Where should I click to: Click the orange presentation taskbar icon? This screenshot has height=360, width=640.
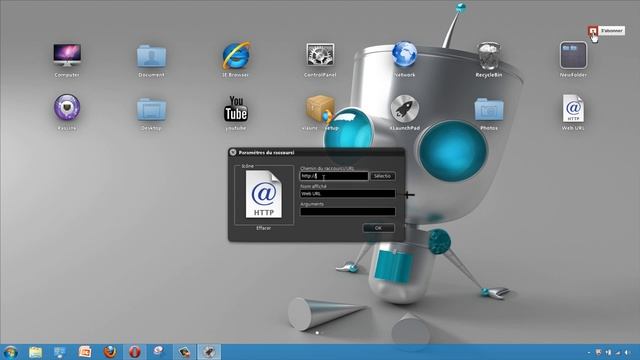[85, 352]
